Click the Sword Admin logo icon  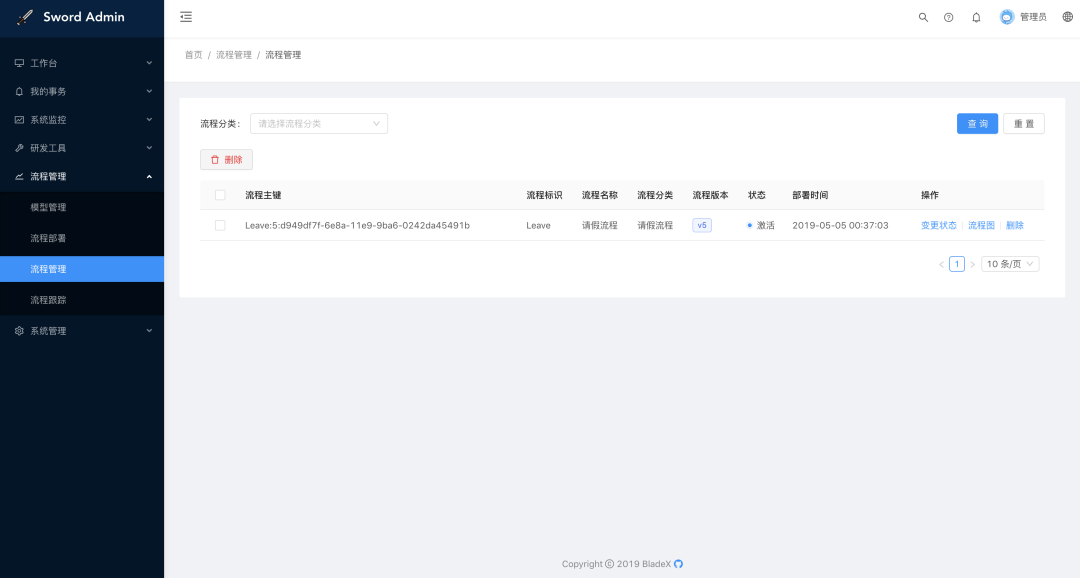pyautogui.click(x=27, y=16)
